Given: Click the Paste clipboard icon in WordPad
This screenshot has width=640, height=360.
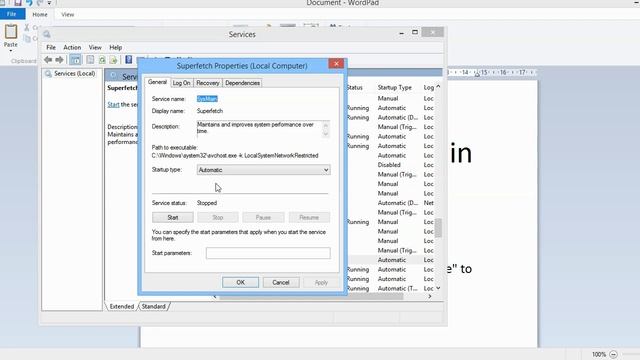Looking at the screenshot, I should tap(11, 32).
